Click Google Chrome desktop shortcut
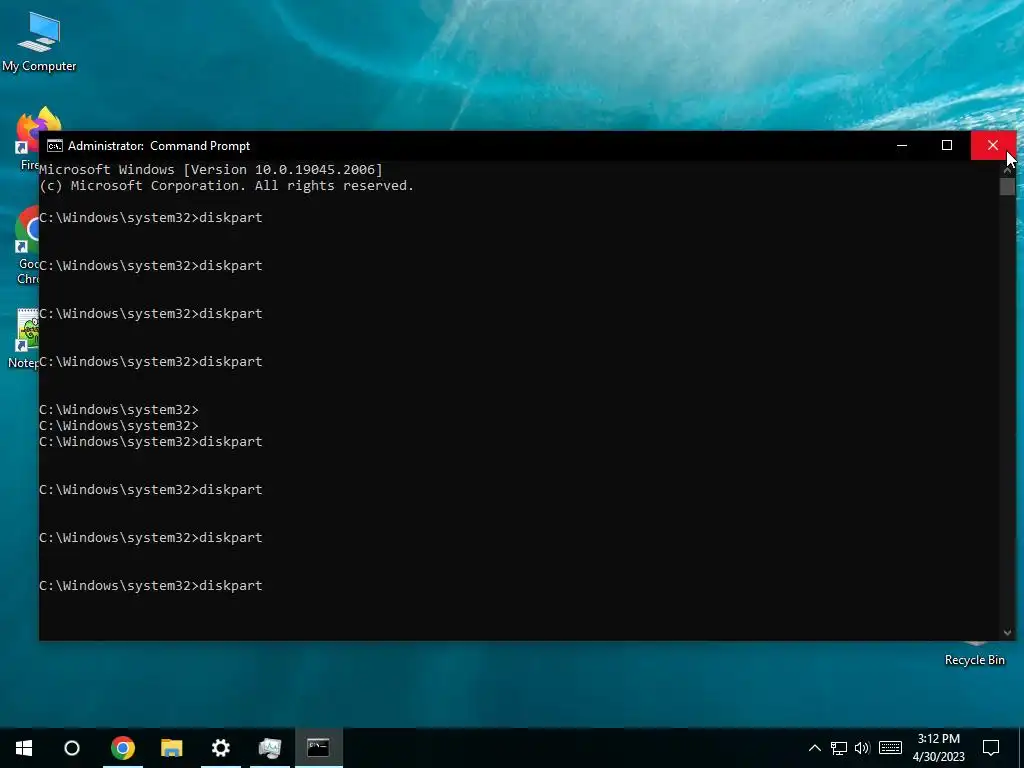 tap(26, 245)
